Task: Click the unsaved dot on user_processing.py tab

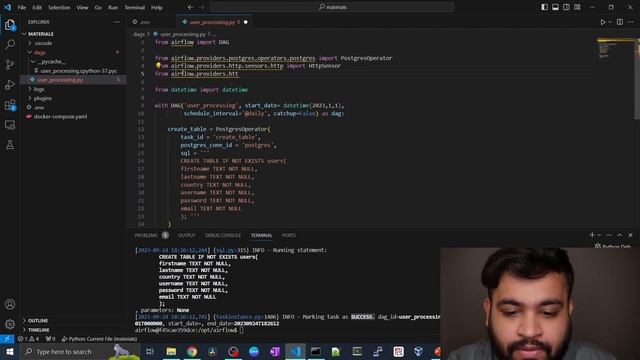Action: (245, 22)
